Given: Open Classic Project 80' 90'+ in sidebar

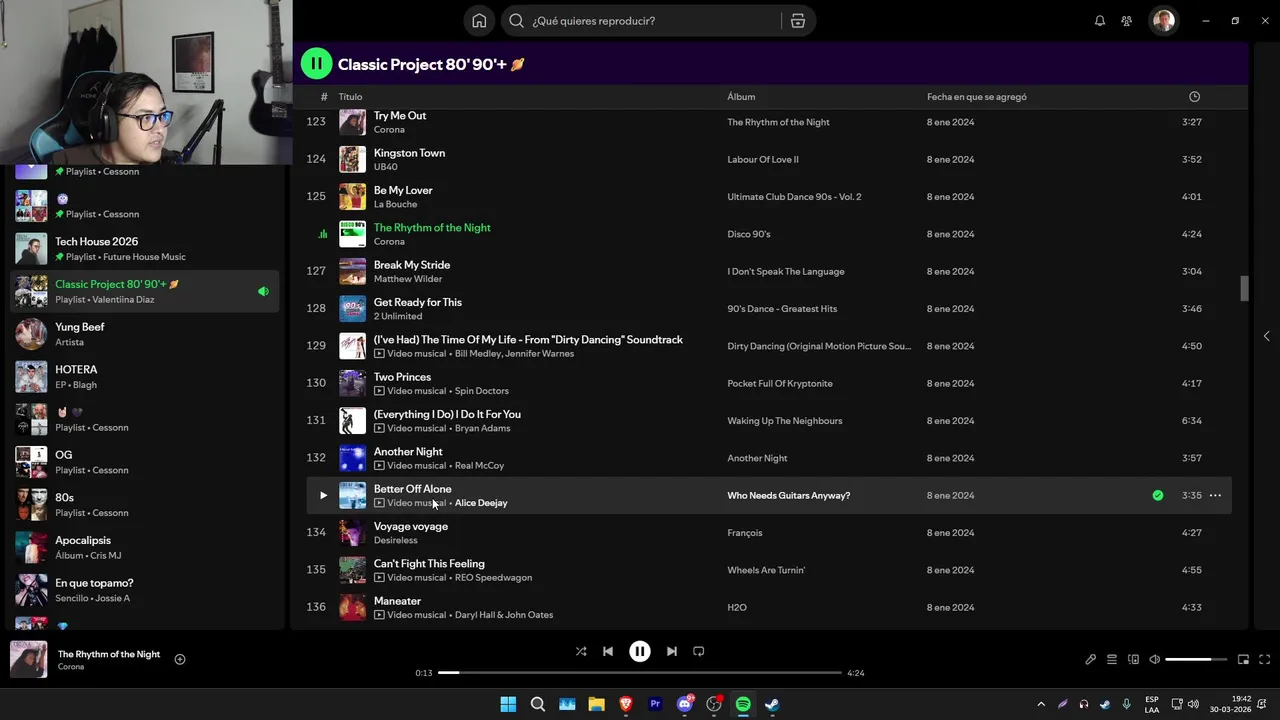Looking at the screenshot, I should click(146, 291).
